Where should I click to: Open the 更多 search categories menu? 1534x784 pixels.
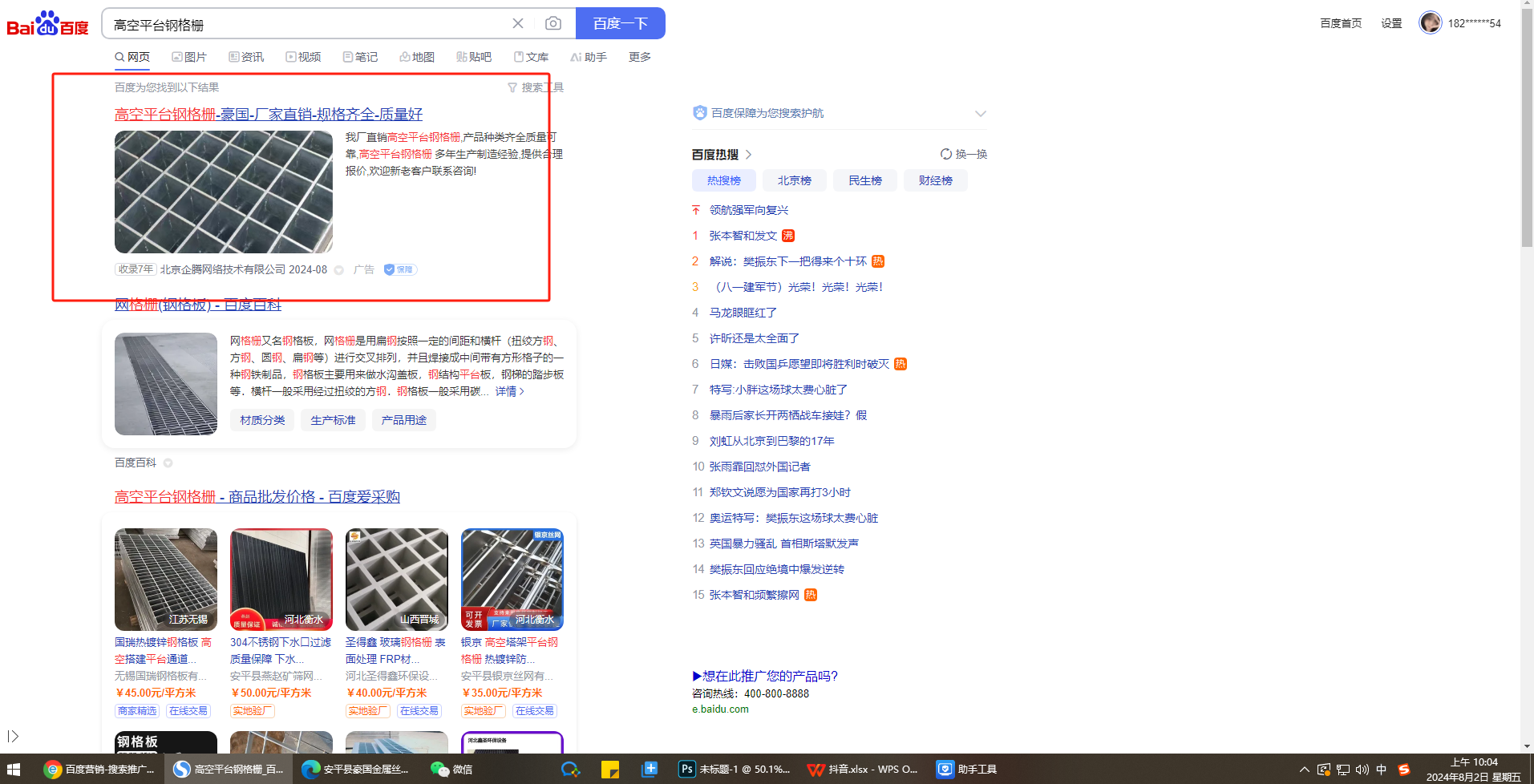[640, 57]
